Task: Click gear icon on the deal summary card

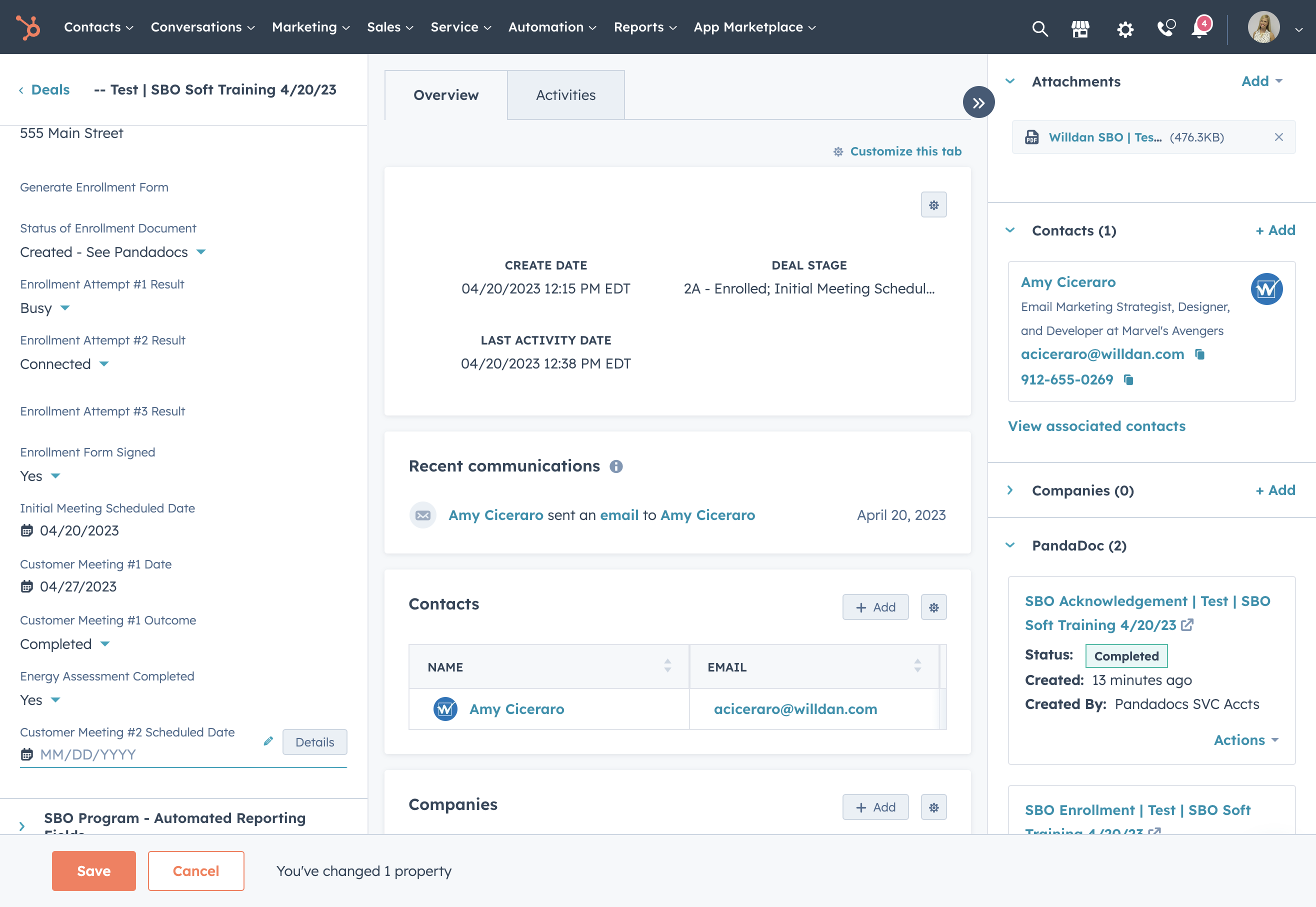Action: point(933,204)
